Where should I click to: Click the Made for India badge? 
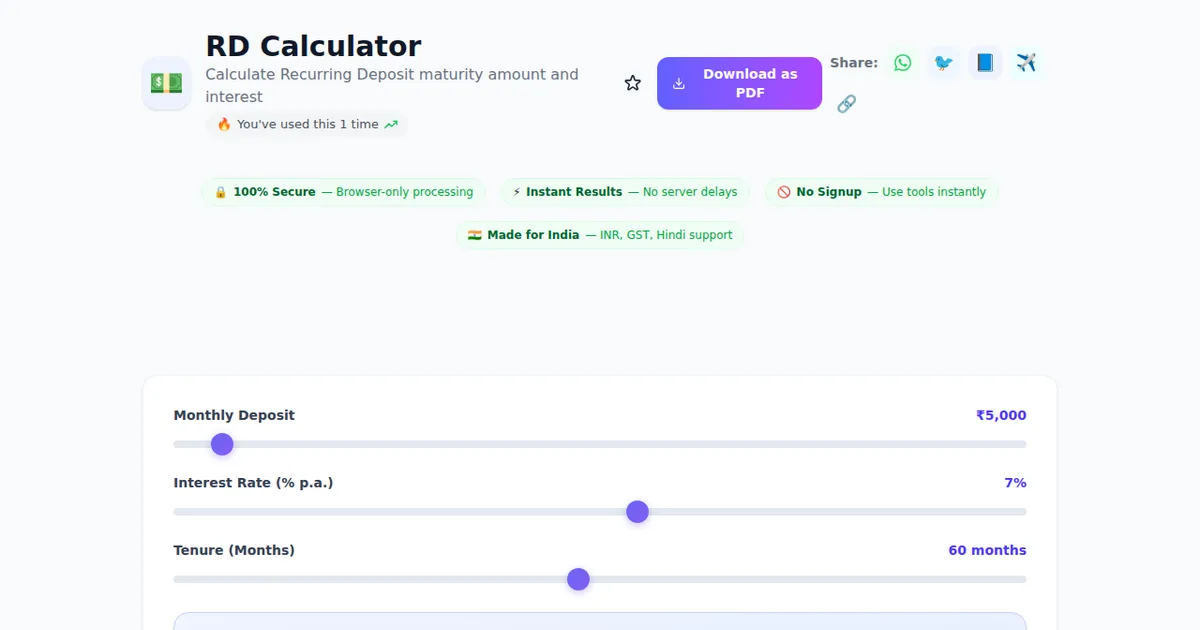[x=600, y=235]
